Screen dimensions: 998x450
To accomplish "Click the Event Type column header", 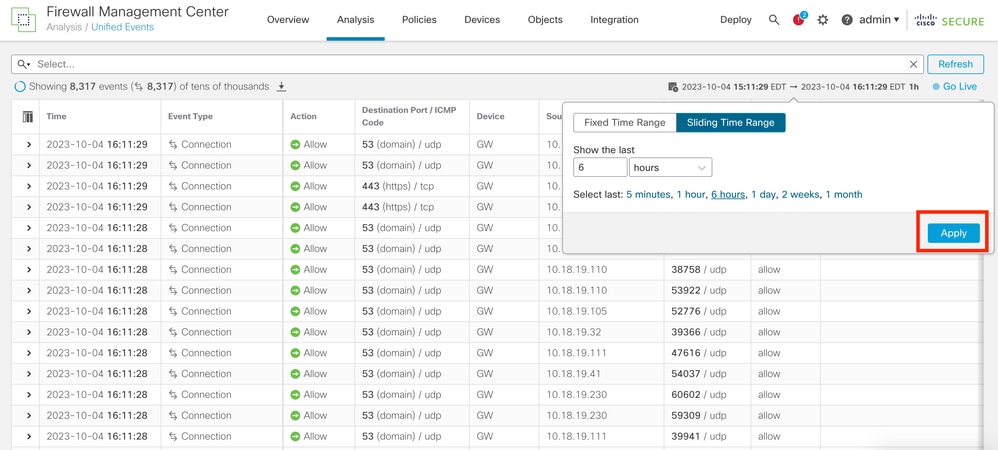I will 190,116.
